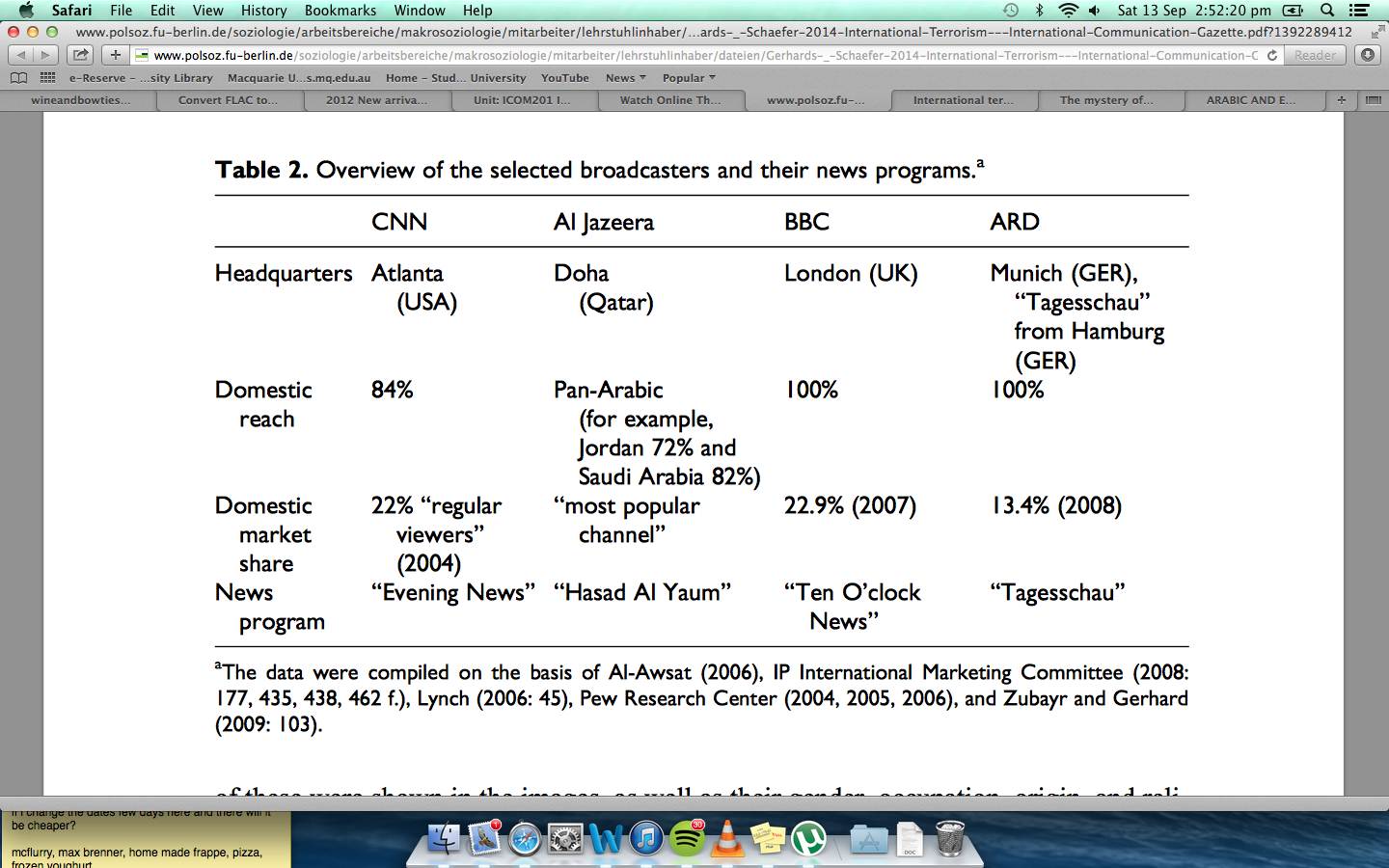Open the Bookmarks menu
The height and width of the screenshot is (868, 1389).
coord(340,11)
